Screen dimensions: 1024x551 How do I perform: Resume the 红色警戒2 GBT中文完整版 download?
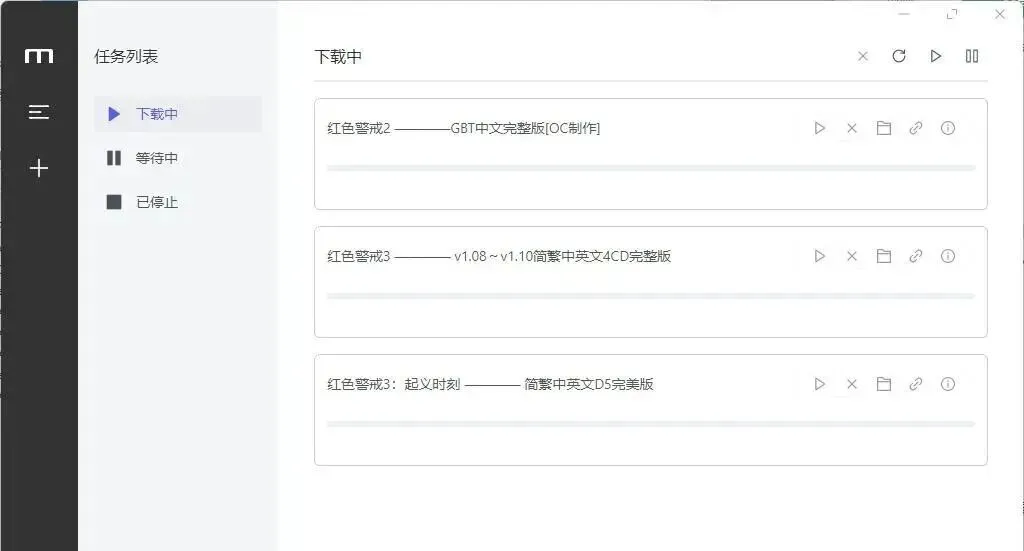[820, 128]
